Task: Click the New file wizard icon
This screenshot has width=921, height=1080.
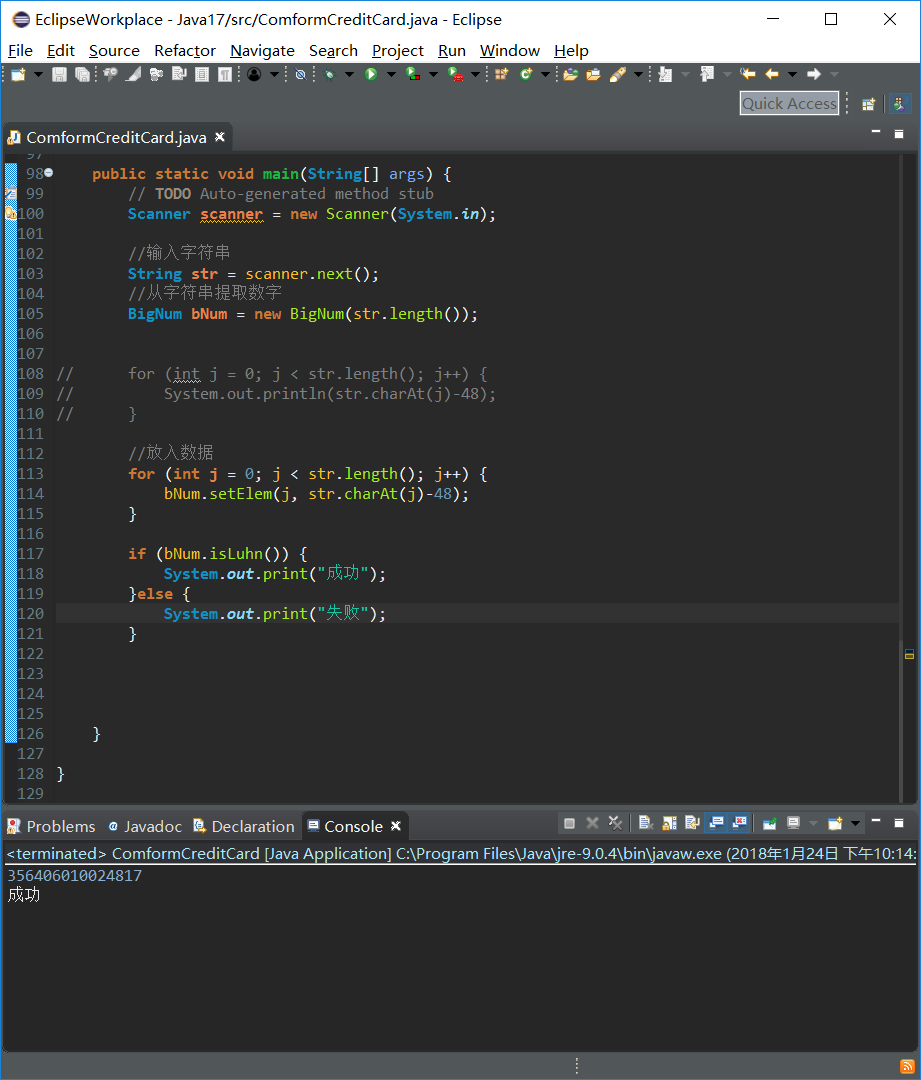Action: click(19, 74)
